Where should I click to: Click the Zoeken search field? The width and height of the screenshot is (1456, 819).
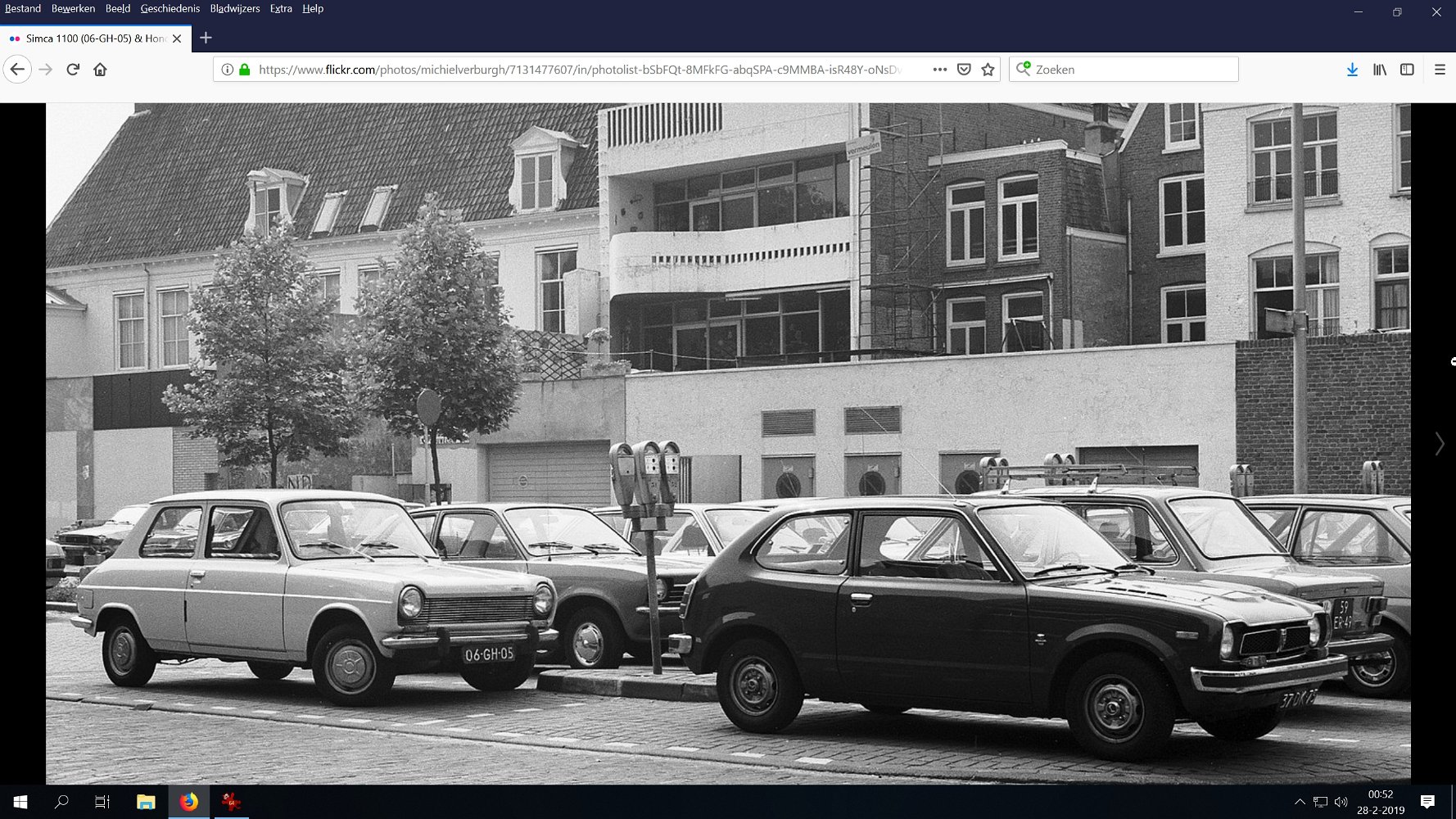(1130, 70)
